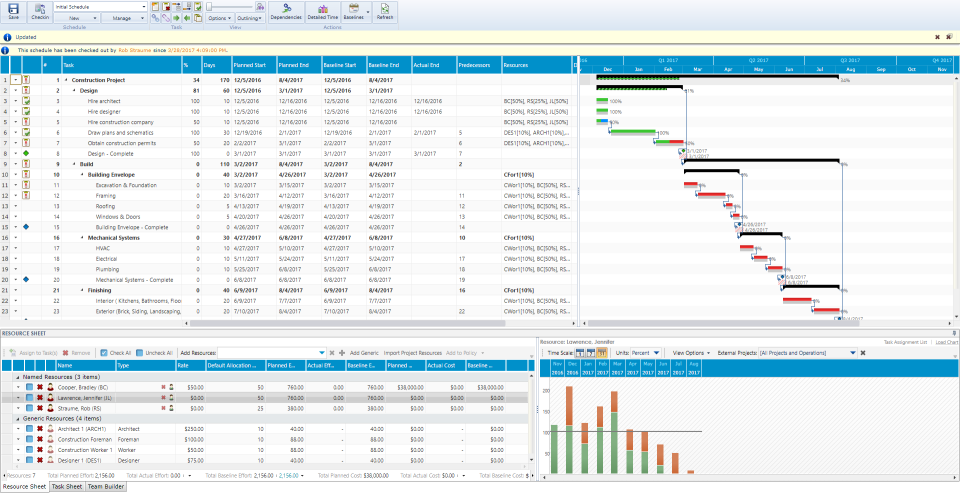The height and width of the screenshot is (493, 960).
Task: Collapse the Mechanical Systems task group
Action: 83,238
